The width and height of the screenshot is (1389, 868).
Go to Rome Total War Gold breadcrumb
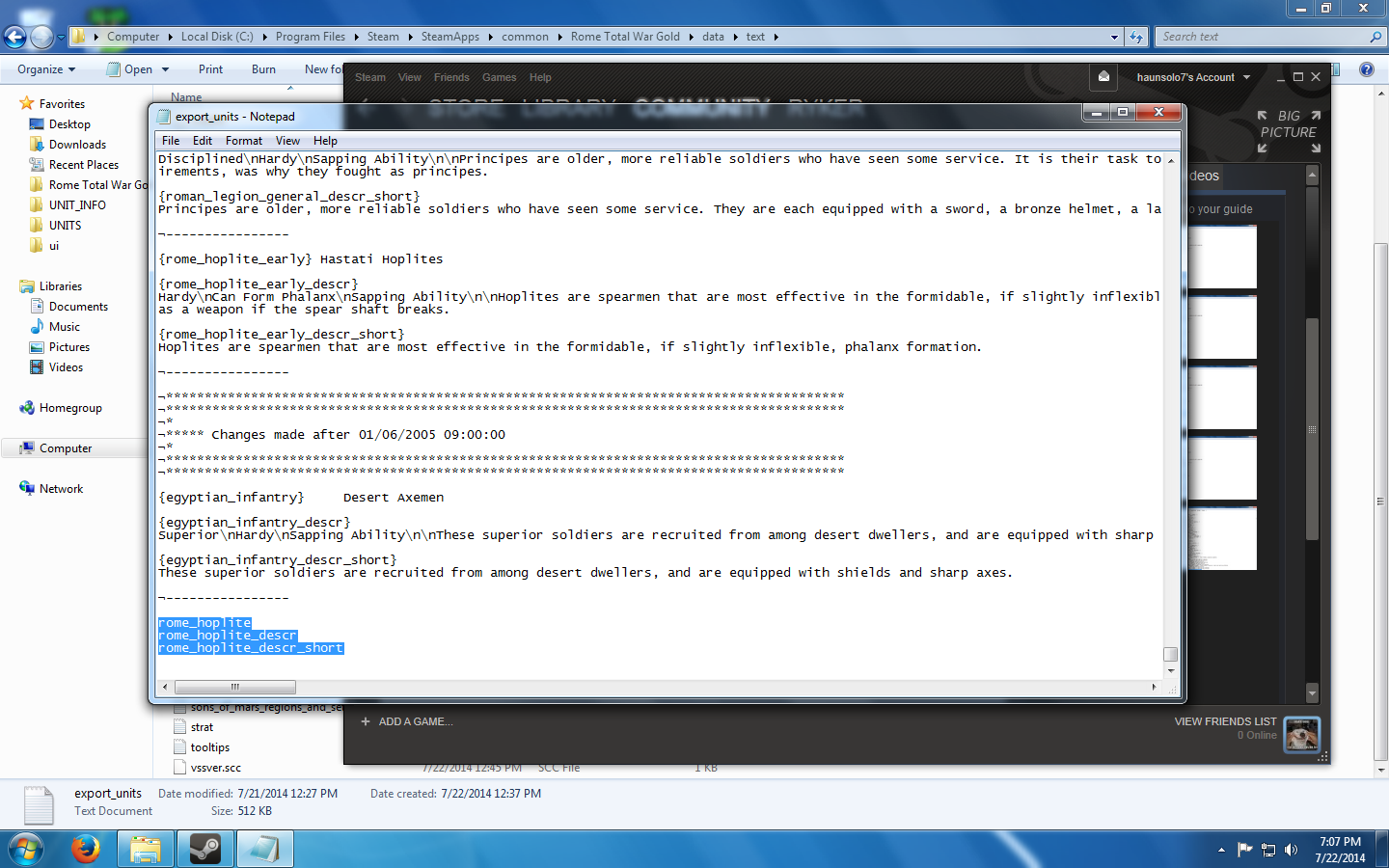point(625,37)
